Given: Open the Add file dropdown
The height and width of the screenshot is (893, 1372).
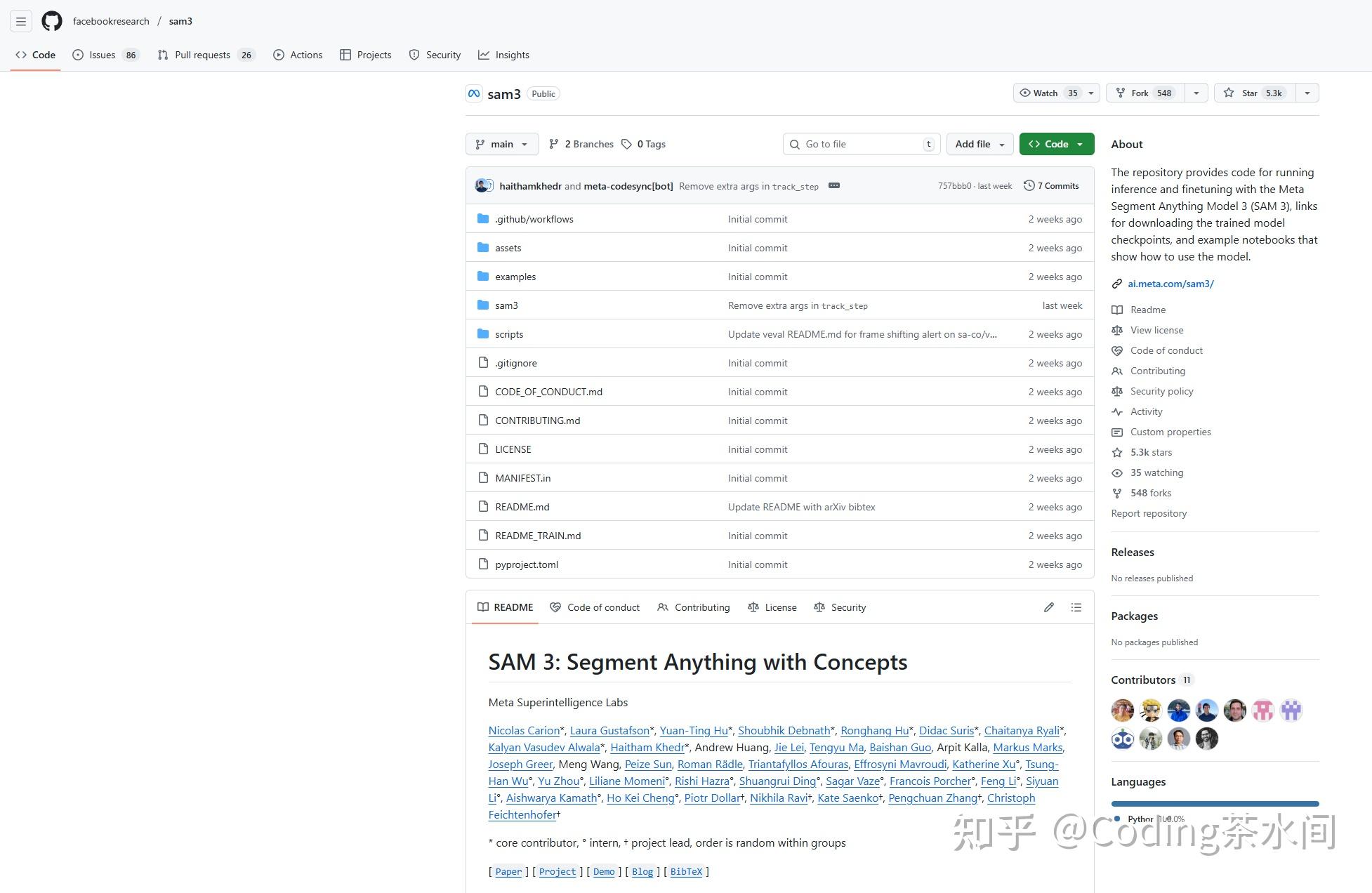Looking at the screenshot, I should pyautogui.click(x=979, y=144).
